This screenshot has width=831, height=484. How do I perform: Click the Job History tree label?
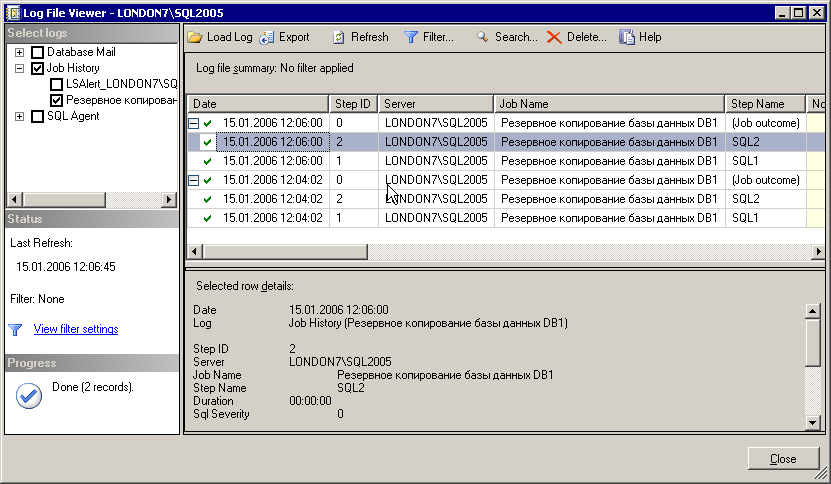coord(73,68)
